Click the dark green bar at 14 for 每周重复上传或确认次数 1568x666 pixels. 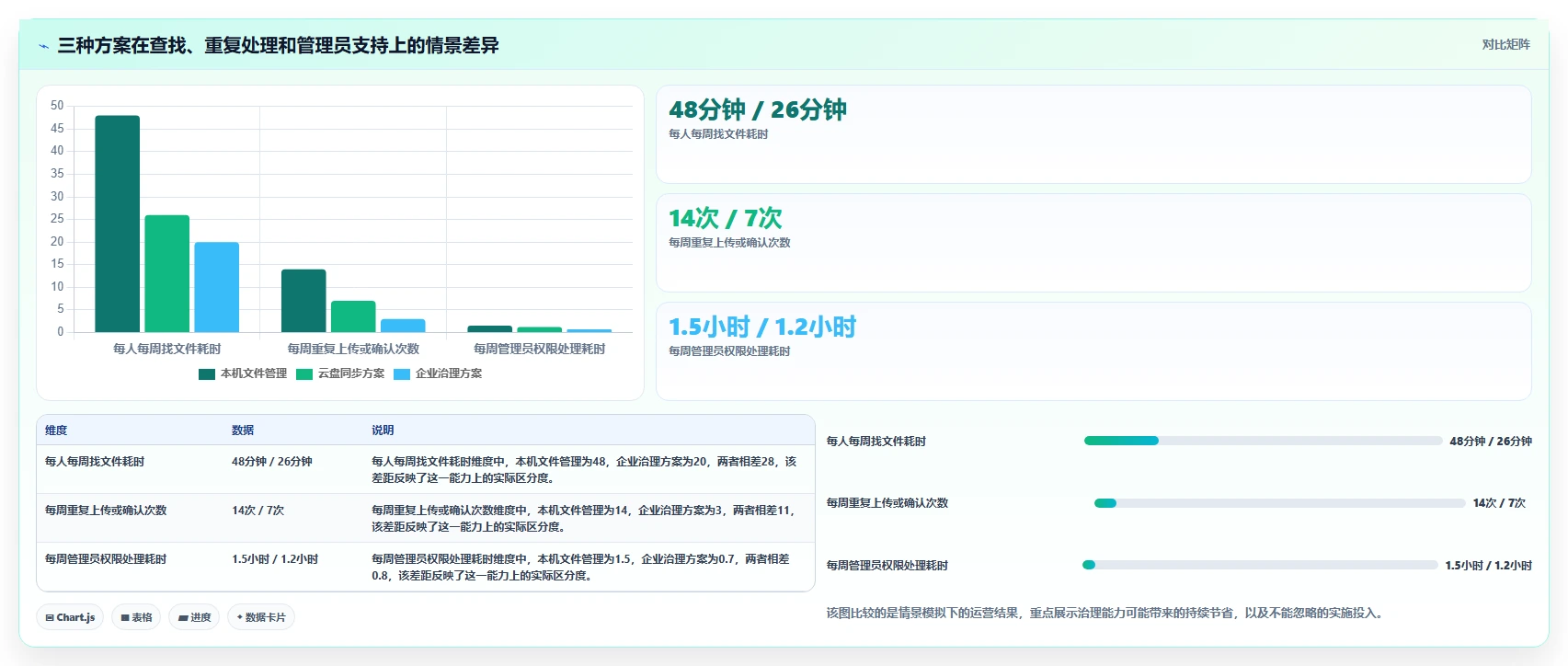303,301
